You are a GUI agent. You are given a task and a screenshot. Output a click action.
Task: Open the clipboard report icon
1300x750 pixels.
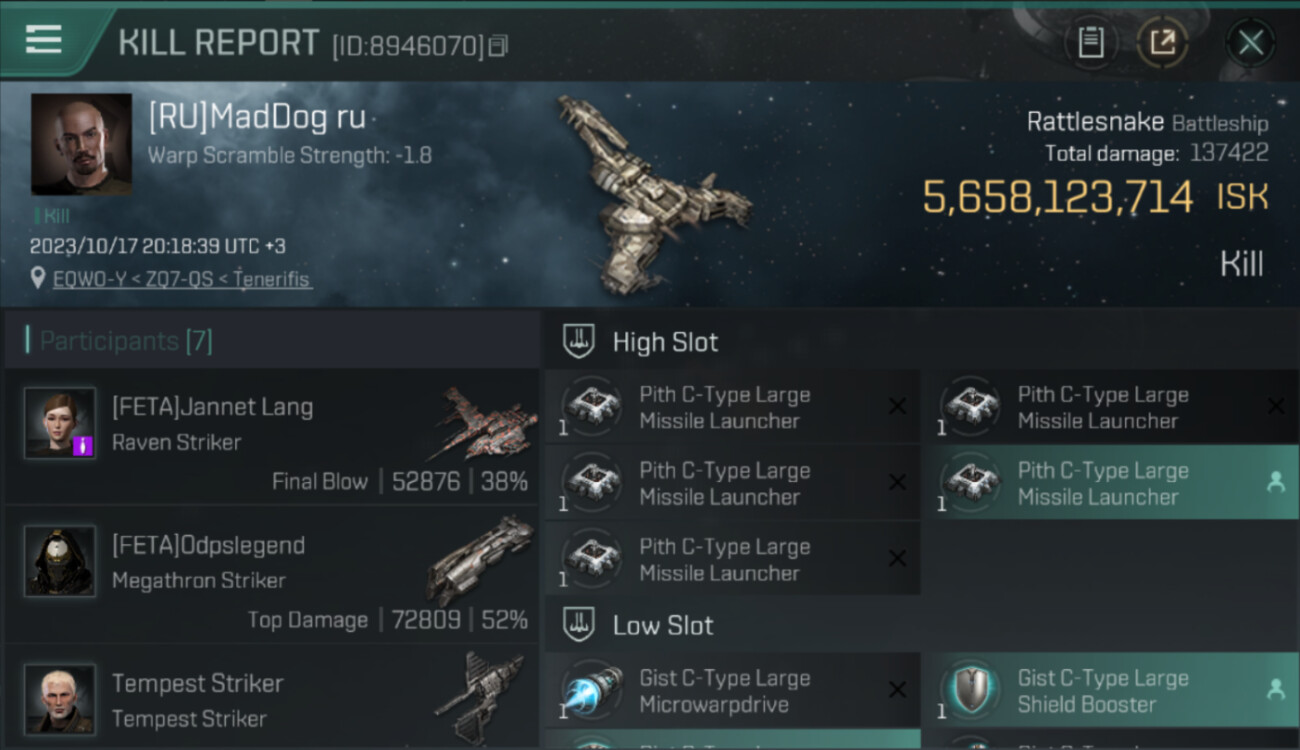point(1091,43)
